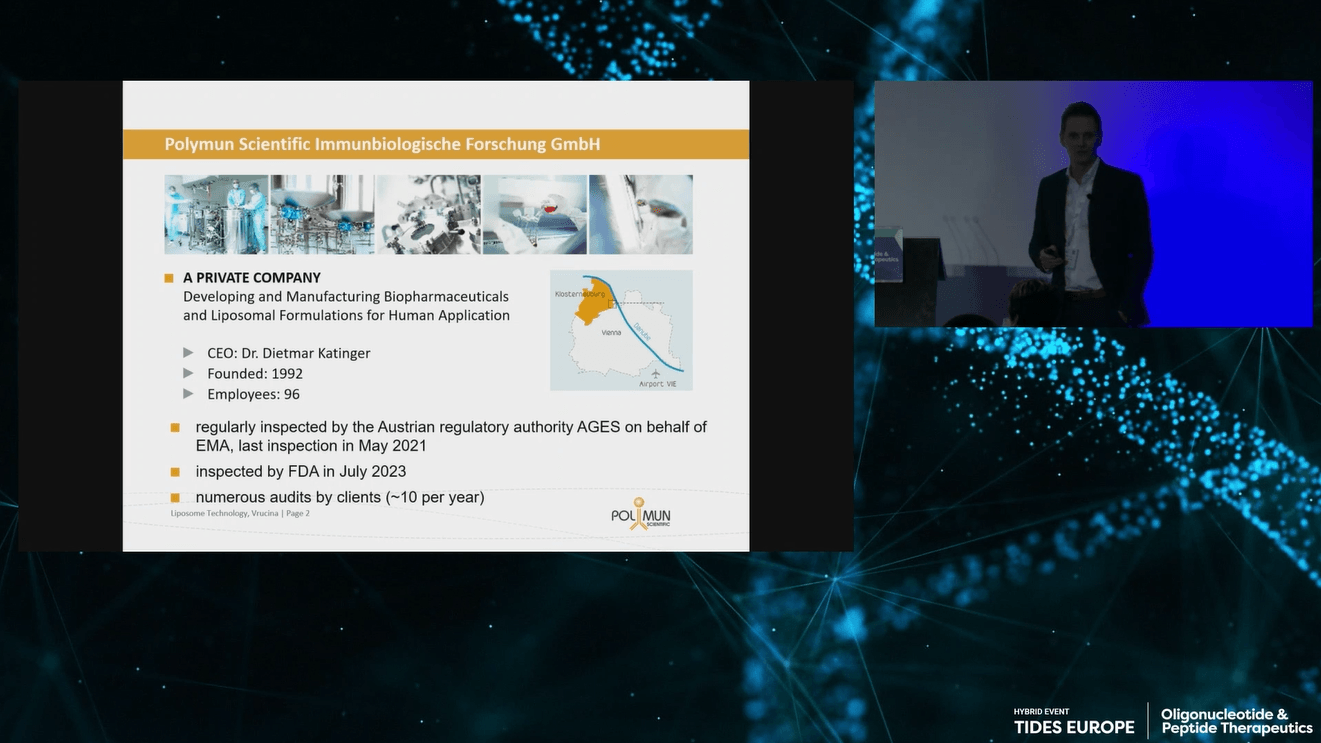Image resolution: width=1321 pixels, height=743 pixels.
Task: Click orange bullet beside A PRIVATE COMPANY
Action: coord(169,278)
